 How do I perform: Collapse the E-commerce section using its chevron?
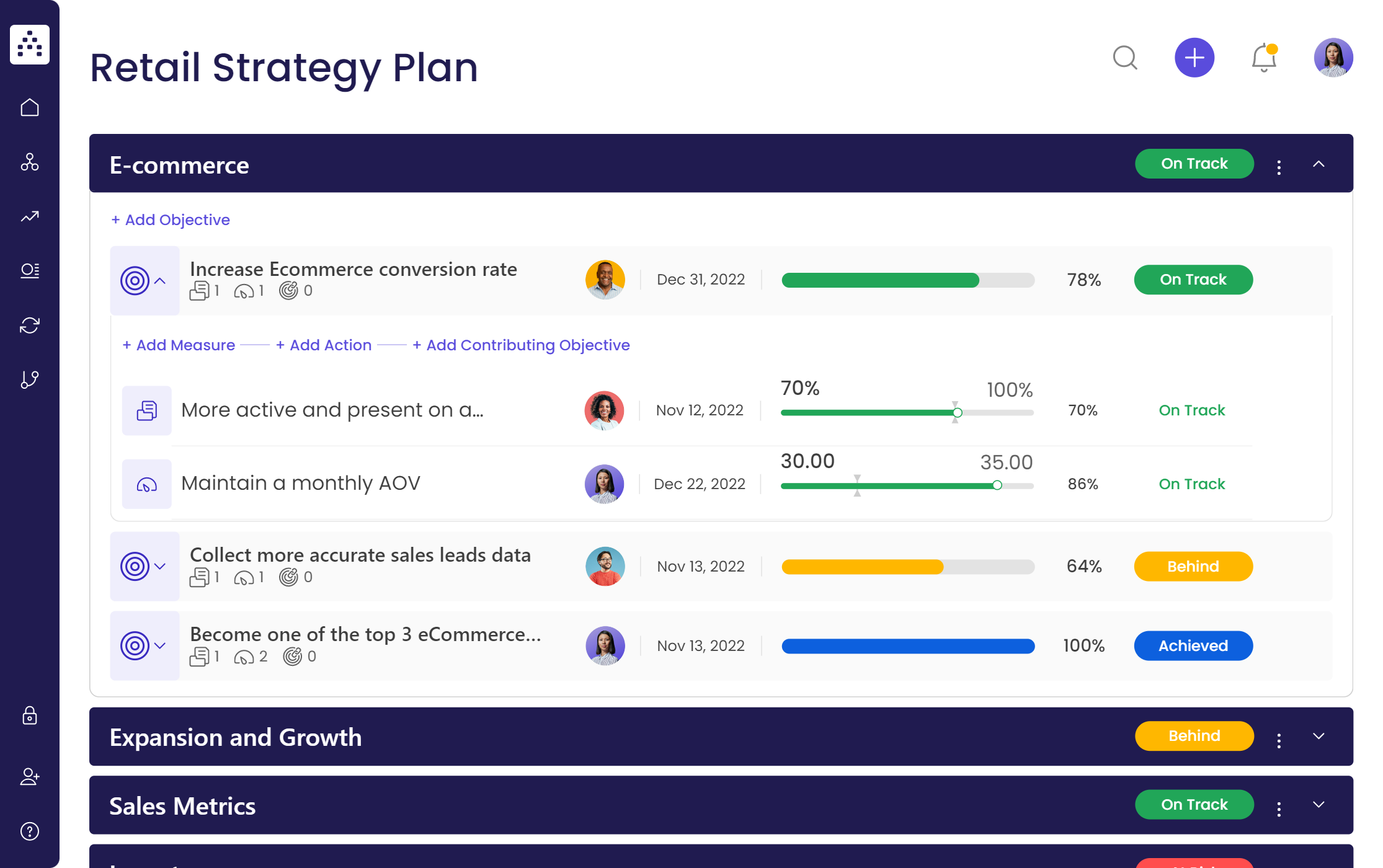(x=1319, y=164)
